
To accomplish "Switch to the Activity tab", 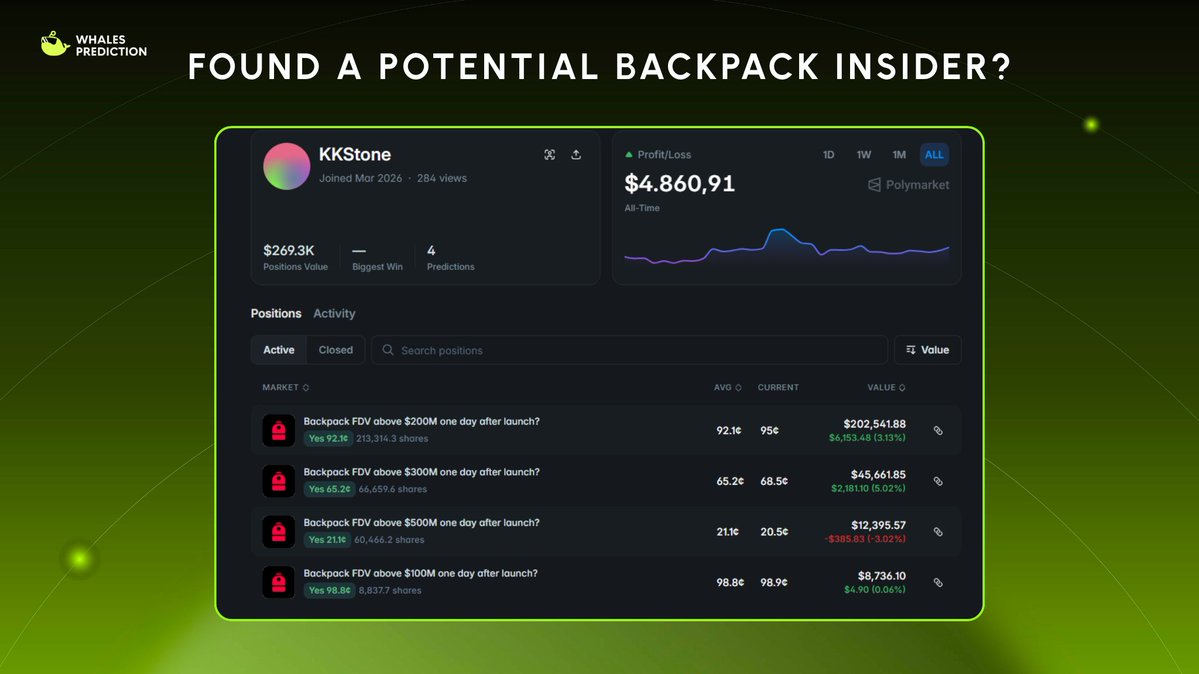I will (x=334, y=313).
